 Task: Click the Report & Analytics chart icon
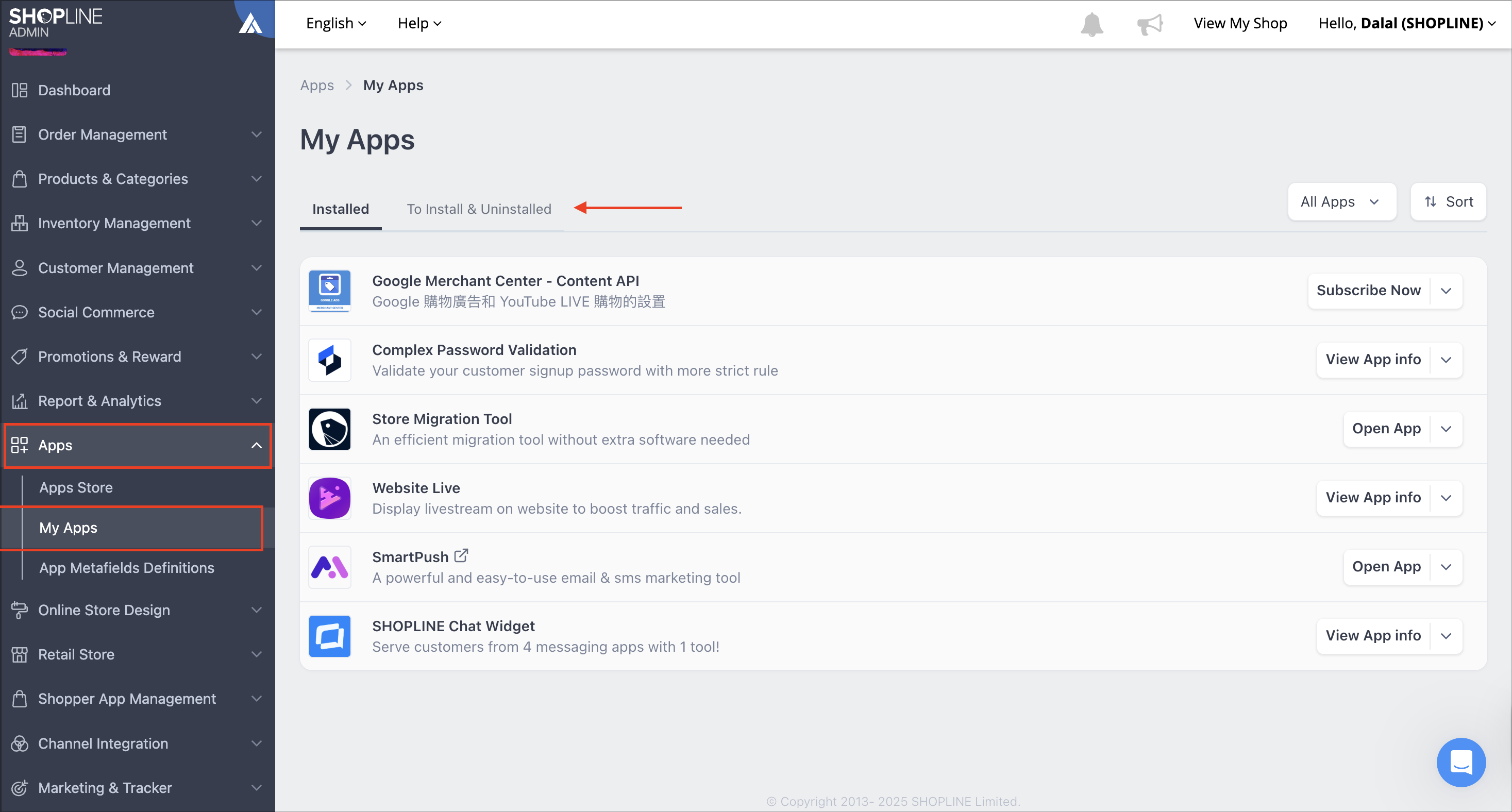(20, 401)
